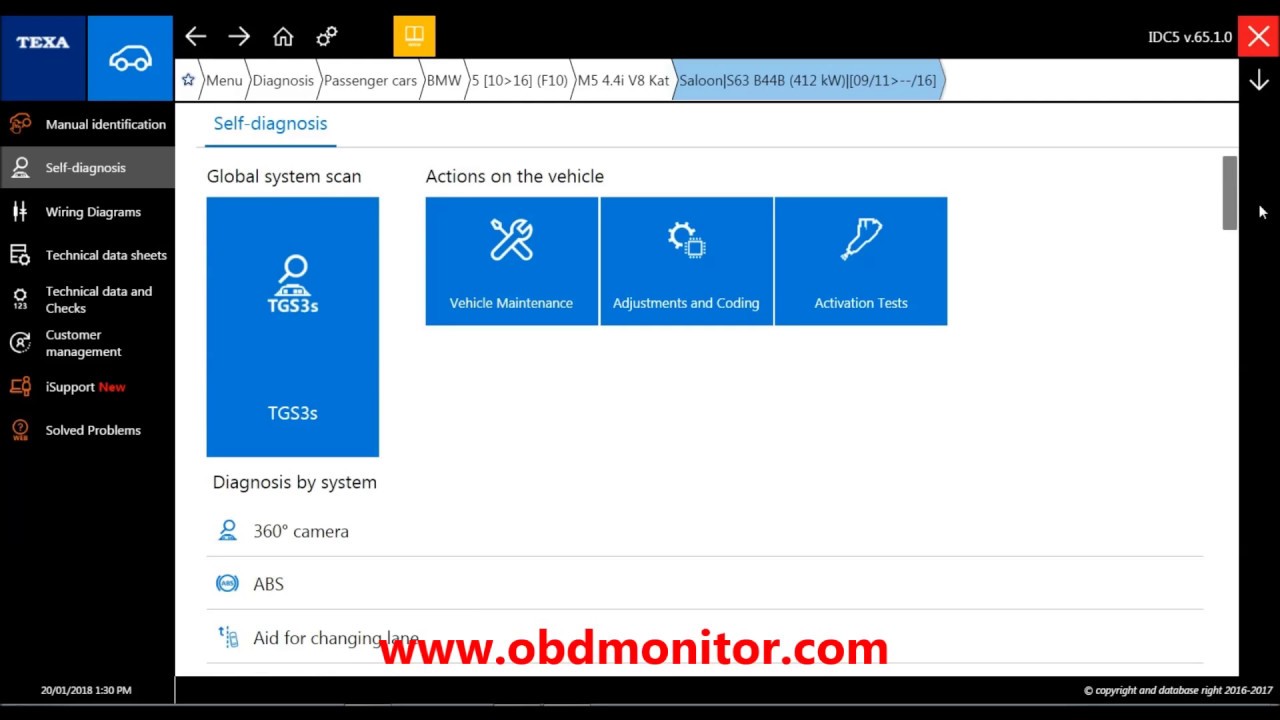This screenshot has width=1280, height=720.
Task: Click Passenger cars breadcrumb
Action: pyautogui.click(x=370, y=80)
